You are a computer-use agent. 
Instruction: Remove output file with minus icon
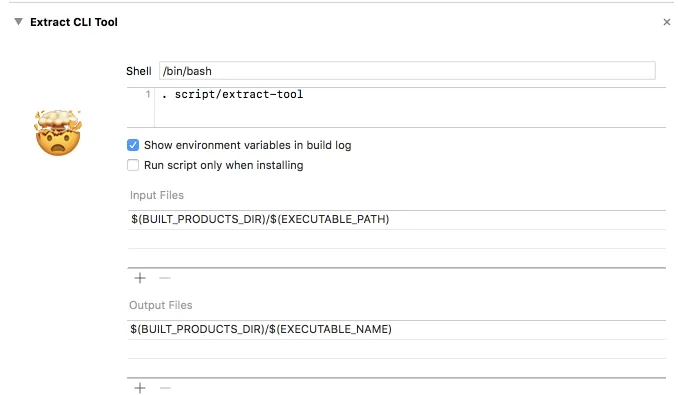point(165,388)
